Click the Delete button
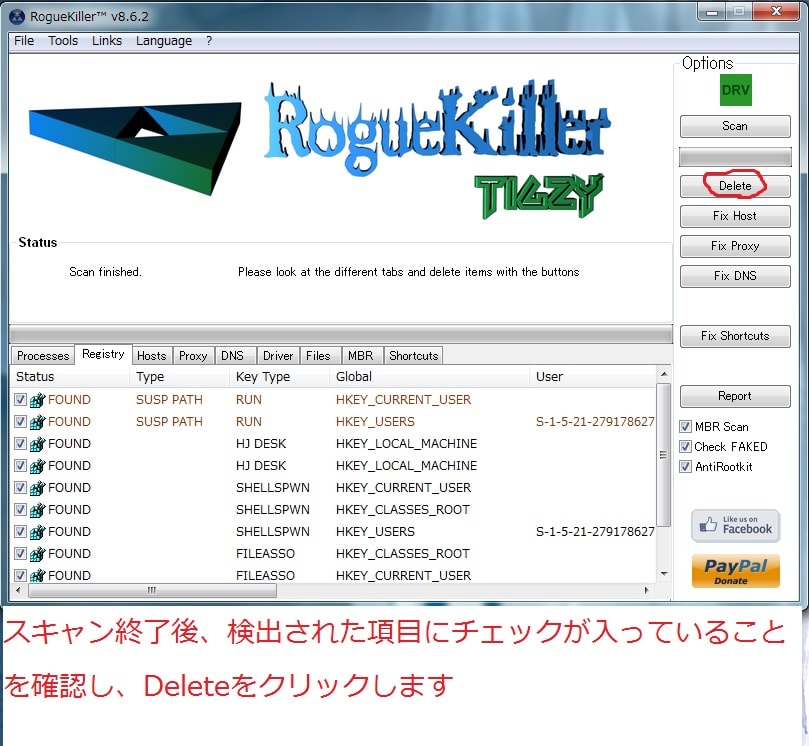The image size is (809, 746). click(735, 186)
